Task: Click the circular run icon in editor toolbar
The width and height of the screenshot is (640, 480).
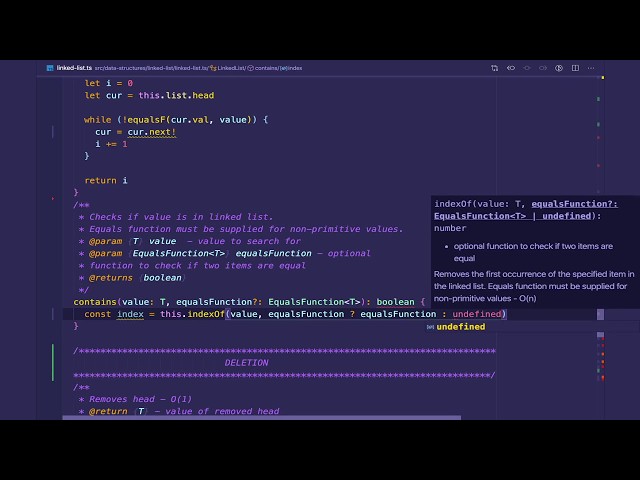Action: pos(559,68)
